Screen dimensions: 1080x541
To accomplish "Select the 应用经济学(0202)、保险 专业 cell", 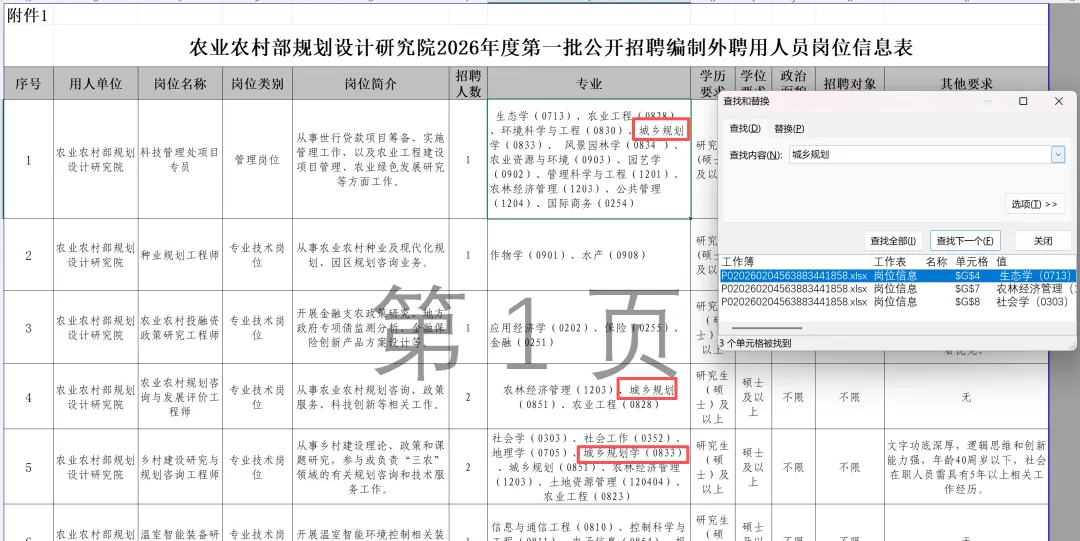I will coord(589,327).
